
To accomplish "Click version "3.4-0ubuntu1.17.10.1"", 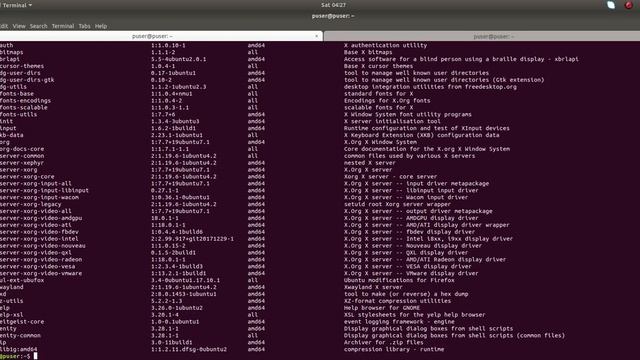I will tap(186, 280).
